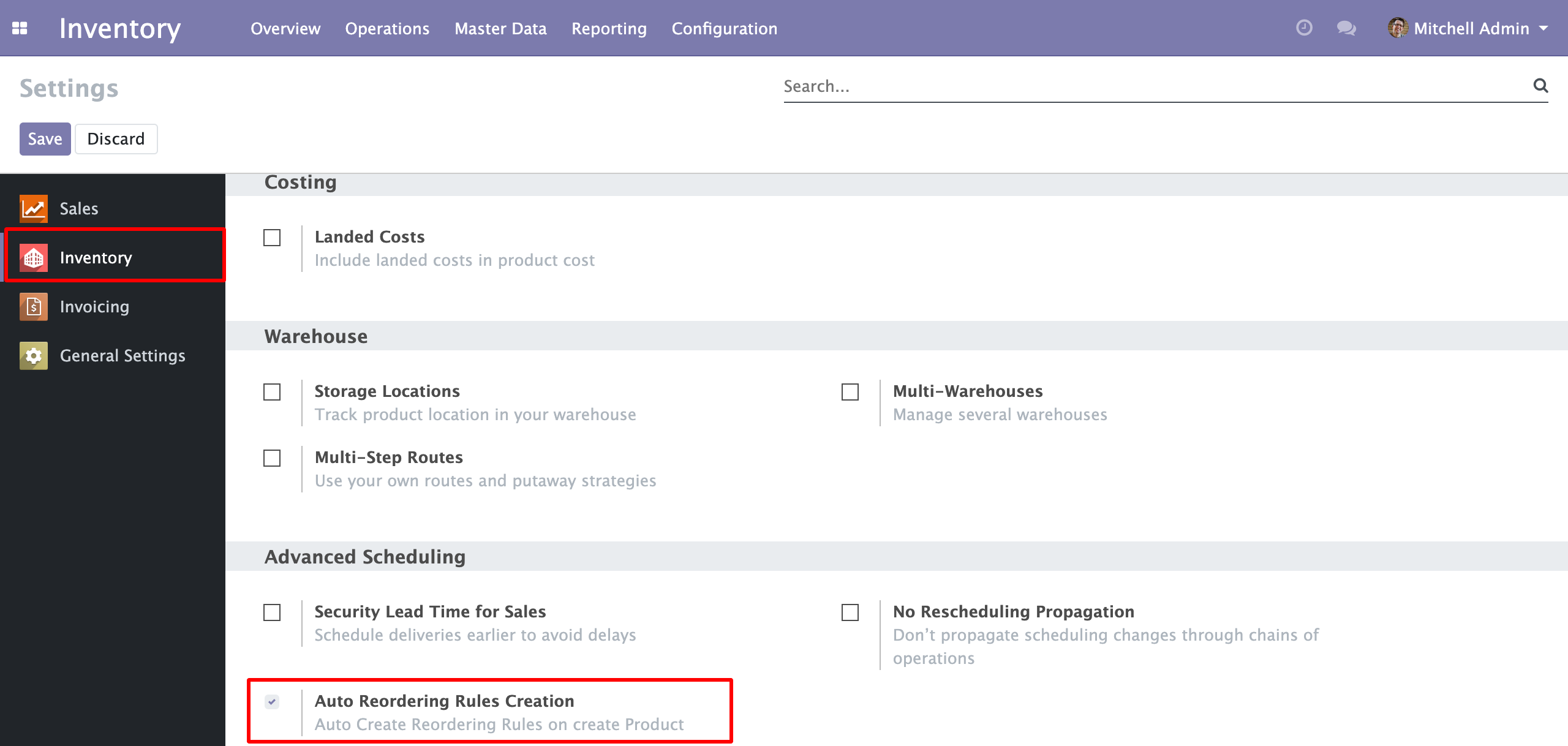Image resolution: width=1568 pixels, height=746 pixels.
Task: Open the Master Data menu
Action: pos(500,29)
